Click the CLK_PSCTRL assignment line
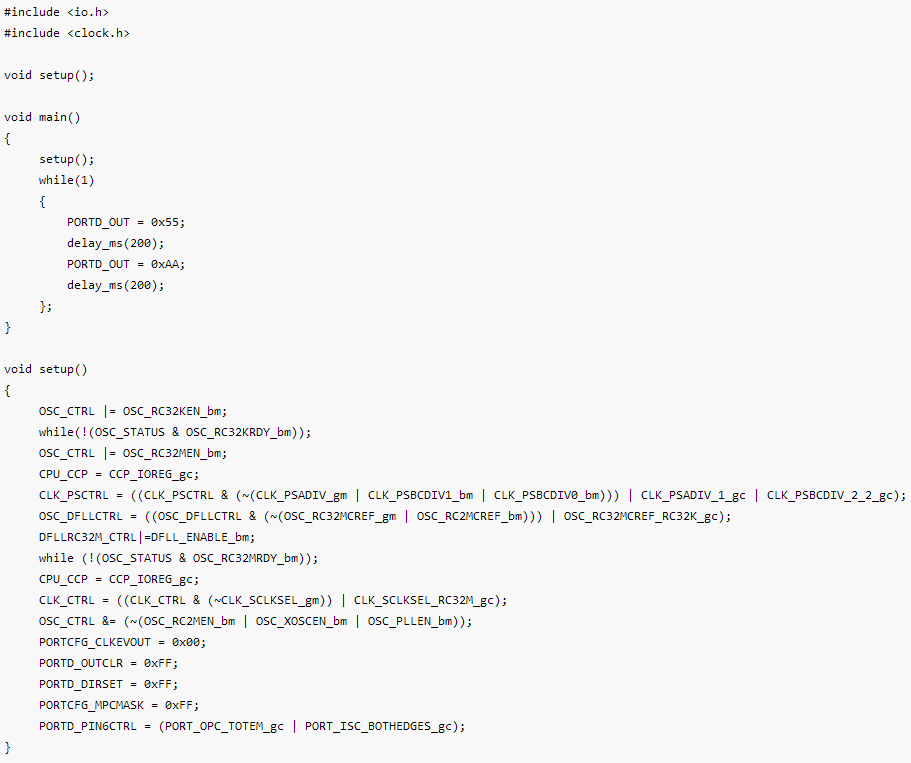911x763 pixels. coord(472,495)
